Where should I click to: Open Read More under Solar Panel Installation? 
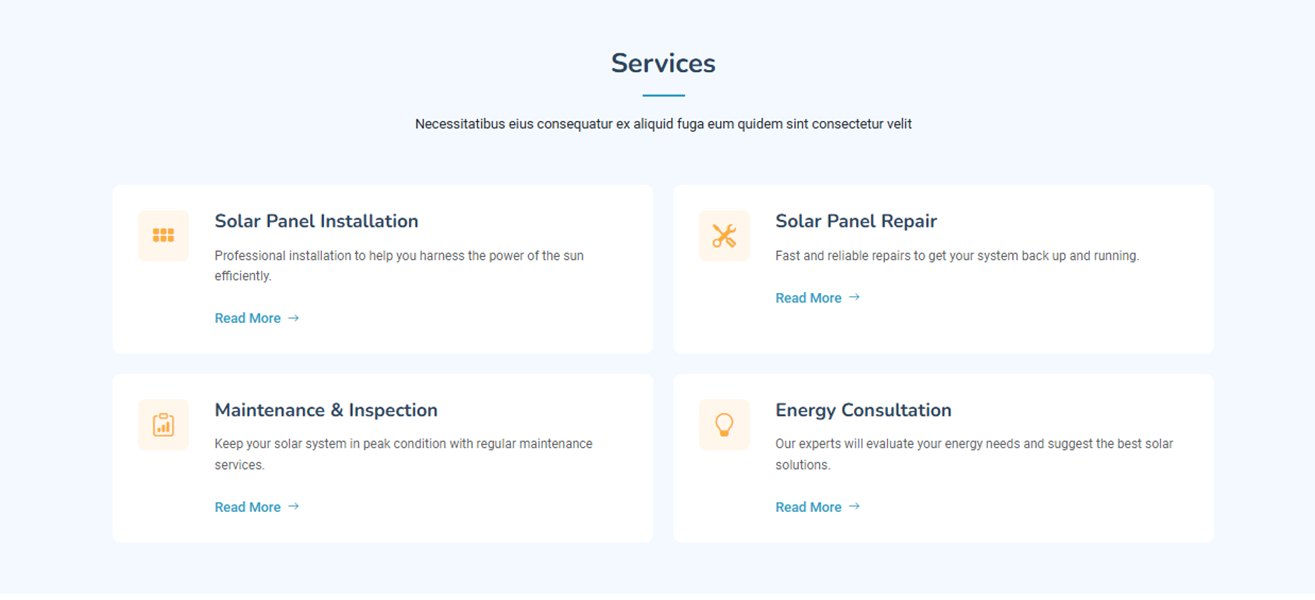[x=247, y=318]
